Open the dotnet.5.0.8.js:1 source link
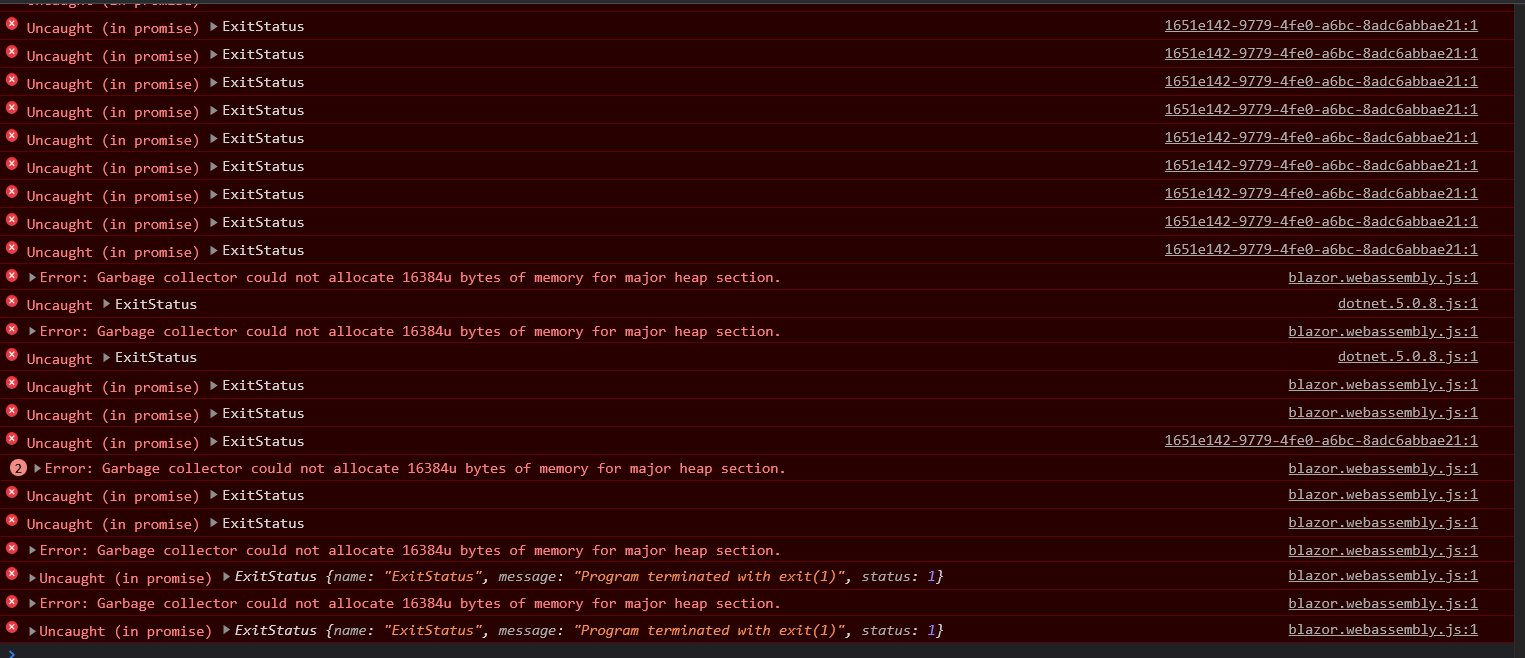This screenshot has height=658, width=1525. coord(1407,303)
